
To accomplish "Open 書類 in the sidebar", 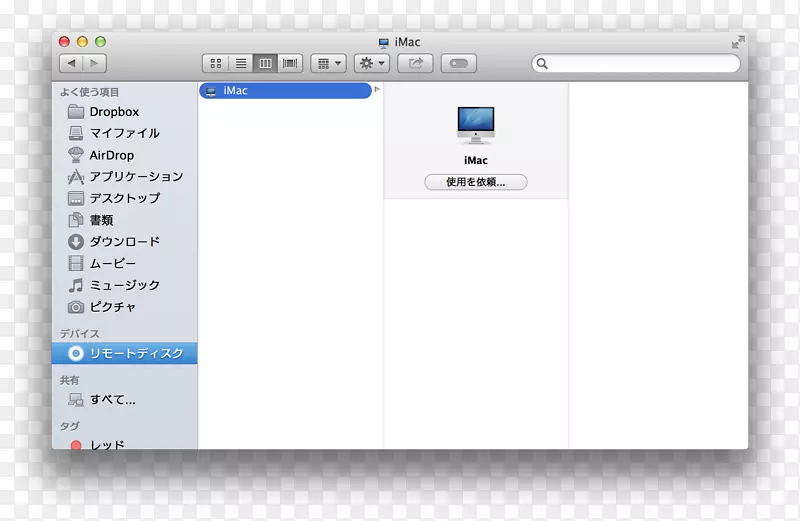I will (x=124, y=220).
